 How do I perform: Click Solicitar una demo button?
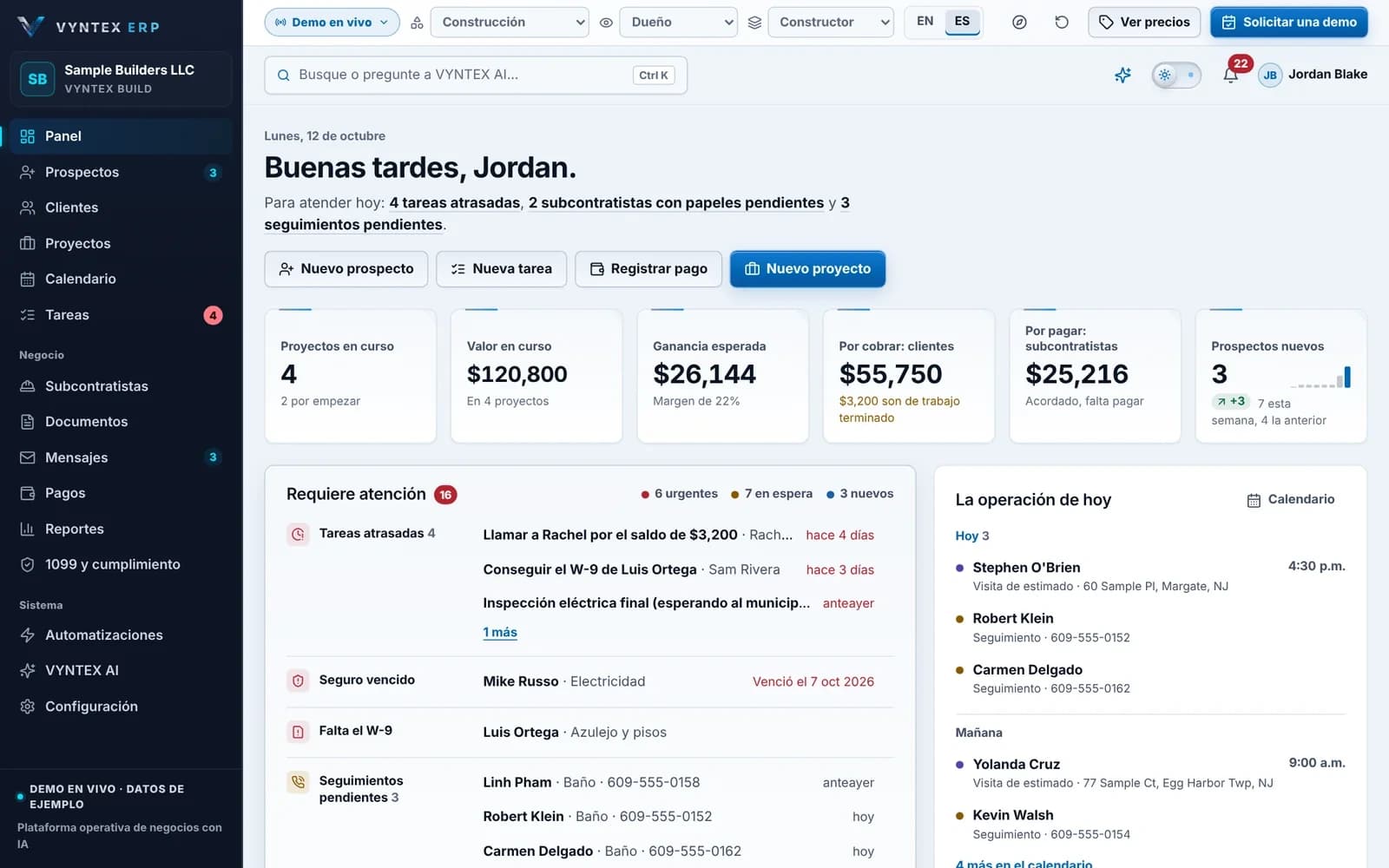coord(1288,23)
